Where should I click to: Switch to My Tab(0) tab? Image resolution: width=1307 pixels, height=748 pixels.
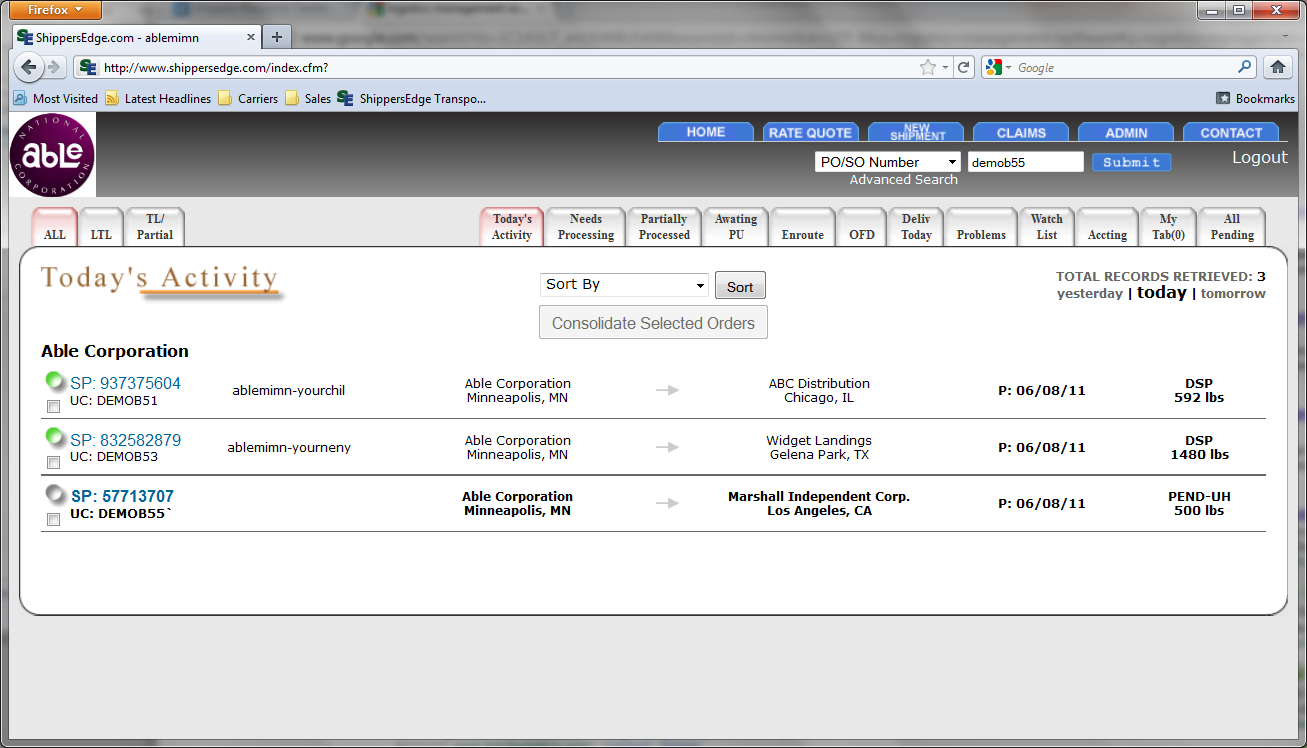(1168, 227)
